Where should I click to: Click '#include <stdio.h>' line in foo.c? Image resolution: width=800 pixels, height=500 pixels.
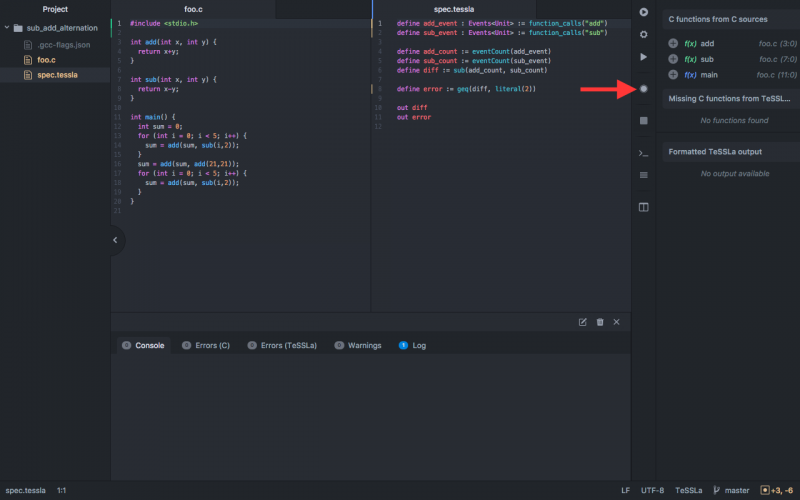(164, 23)
